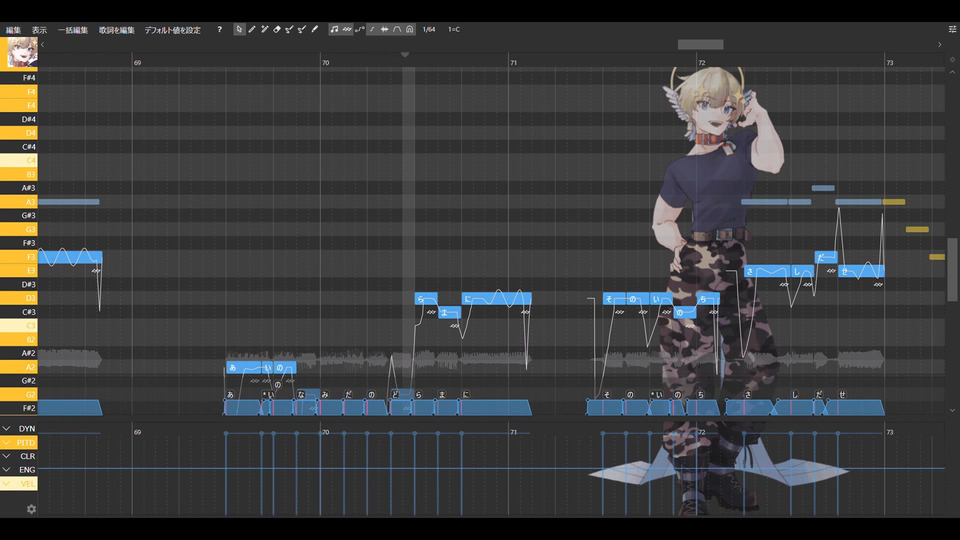
Task: Select the first smart pitch pen tool
Action: (x=290, y=29)
